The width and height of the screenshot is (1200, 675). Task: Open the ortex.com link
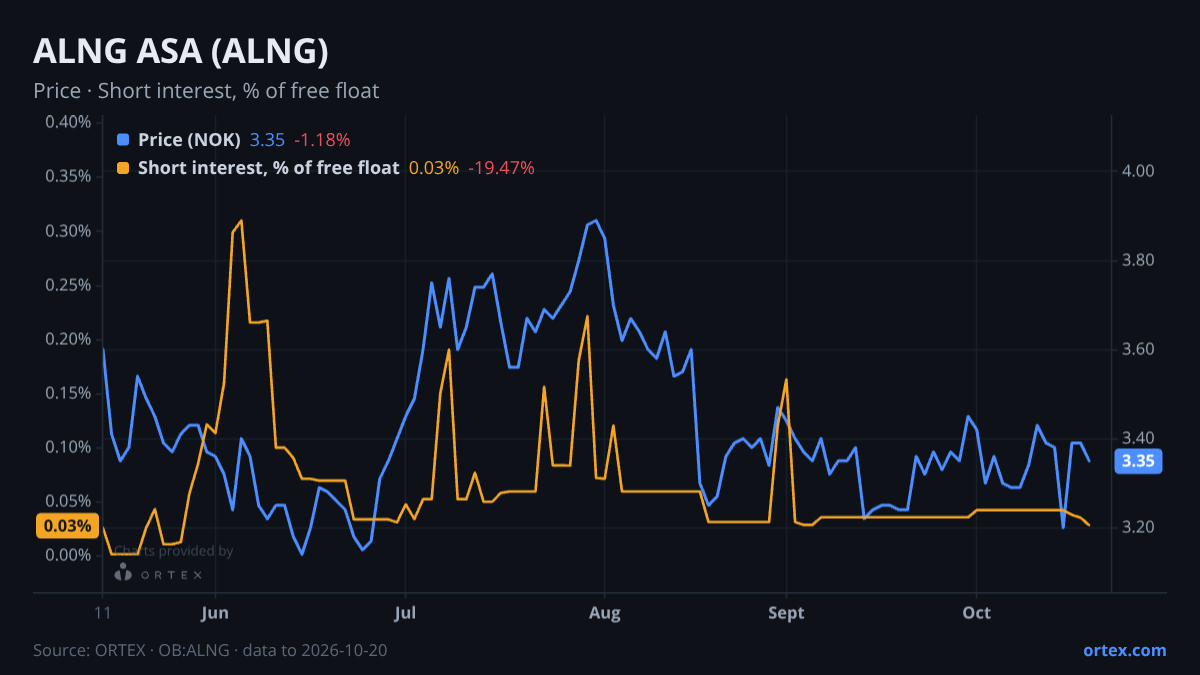pos(1124,650)
